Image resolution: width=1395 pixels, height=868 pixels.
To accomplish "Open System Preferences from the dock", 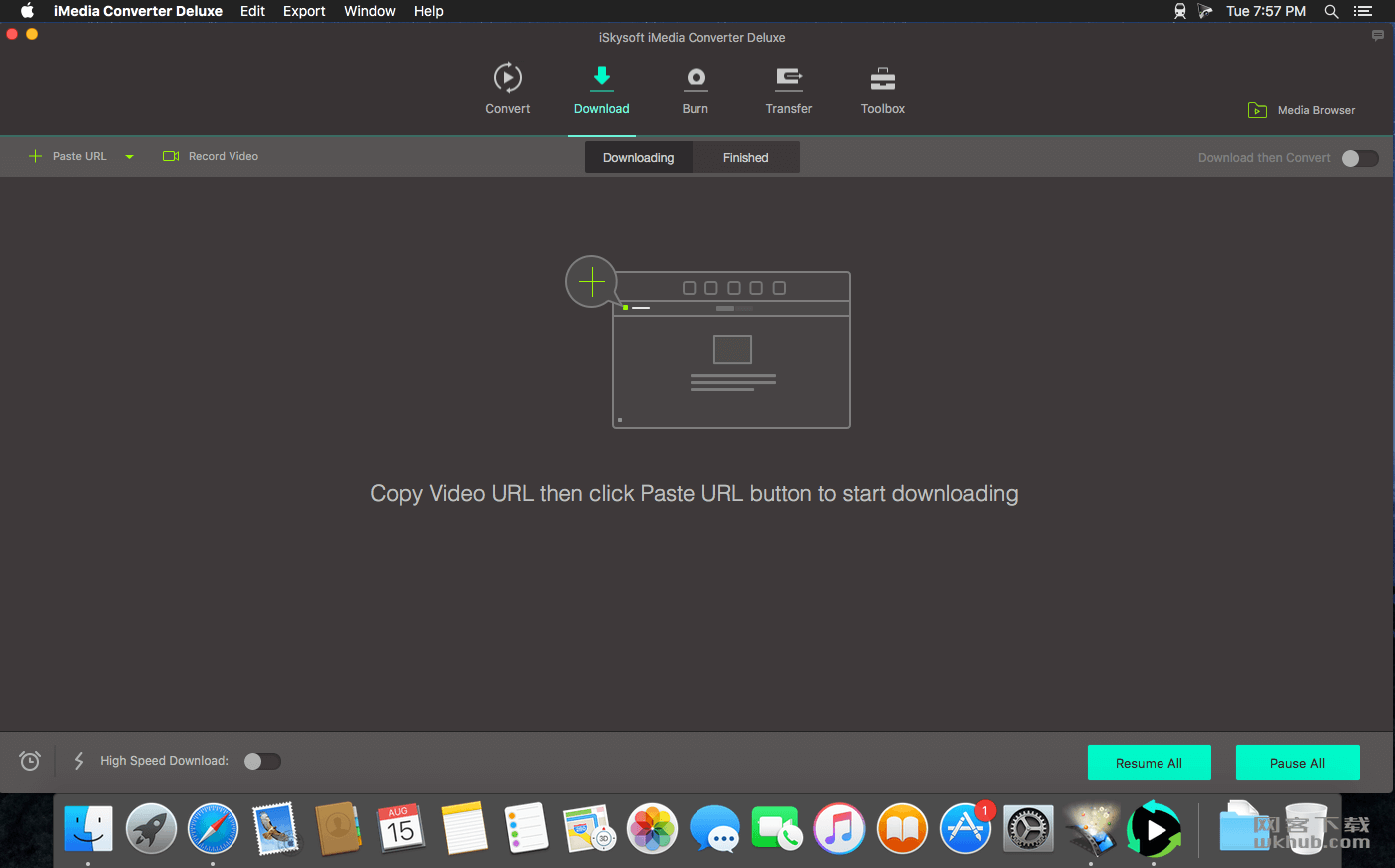I will pos(1028,829).
